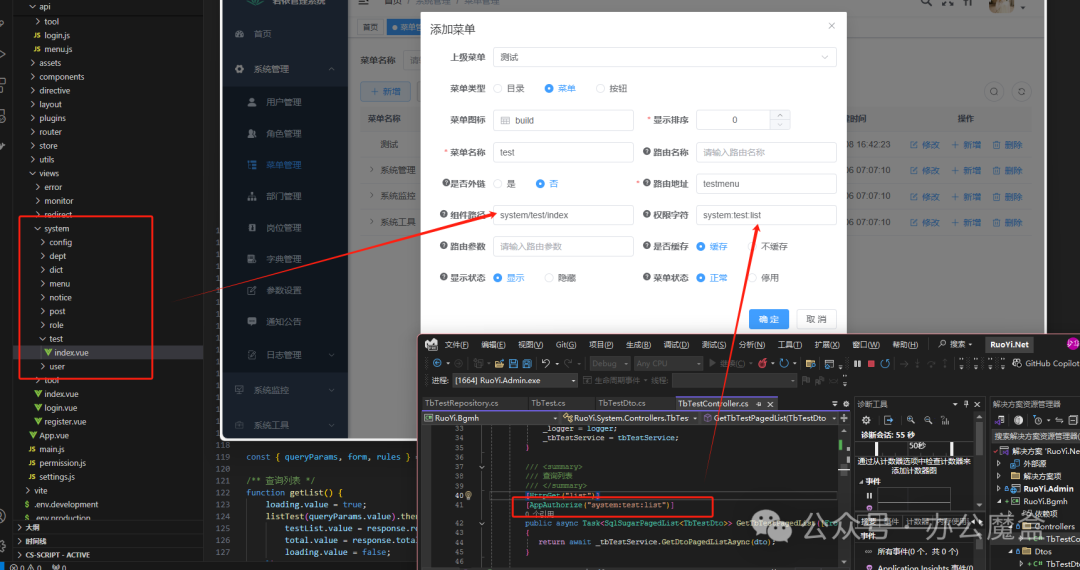
Task: Click the save all icon in Visual Studio
Action: (x=527, y=363)
